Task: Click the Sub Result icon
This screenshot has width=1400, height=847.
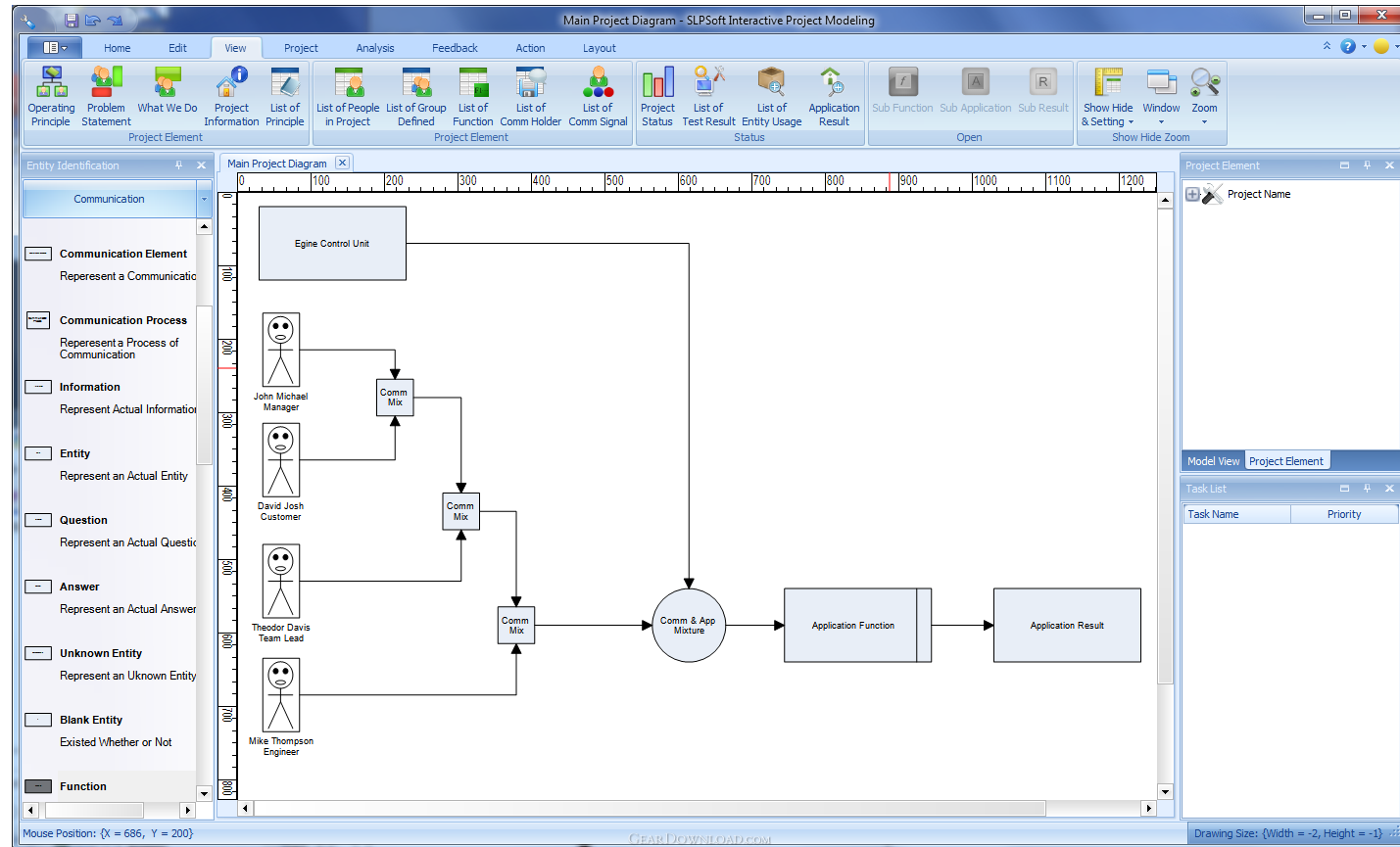Action: pos(1042,91)
